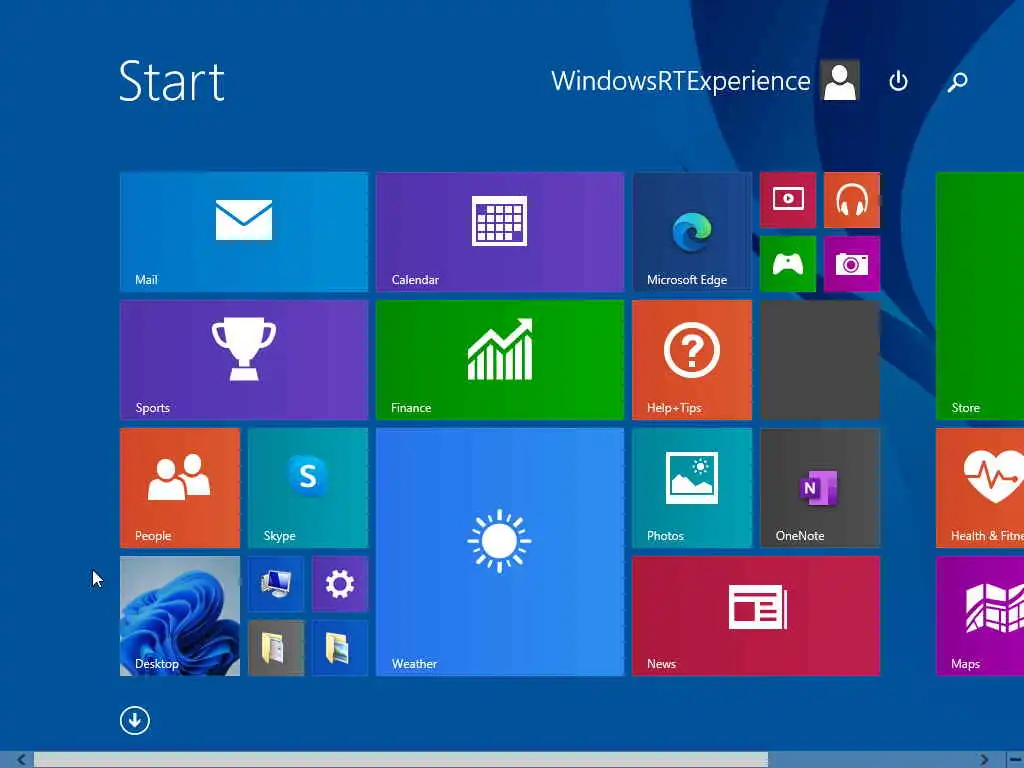Image resolution: width=1024 pixels, height=768 pixels.
Task: Show all apps with down arrow
Action: coord(135,720)
